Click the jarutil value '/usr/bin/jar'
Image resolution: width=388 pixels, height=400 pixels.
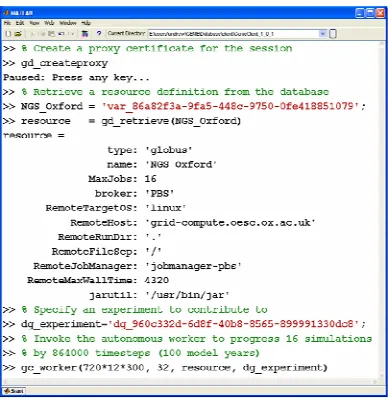(187, 295)
